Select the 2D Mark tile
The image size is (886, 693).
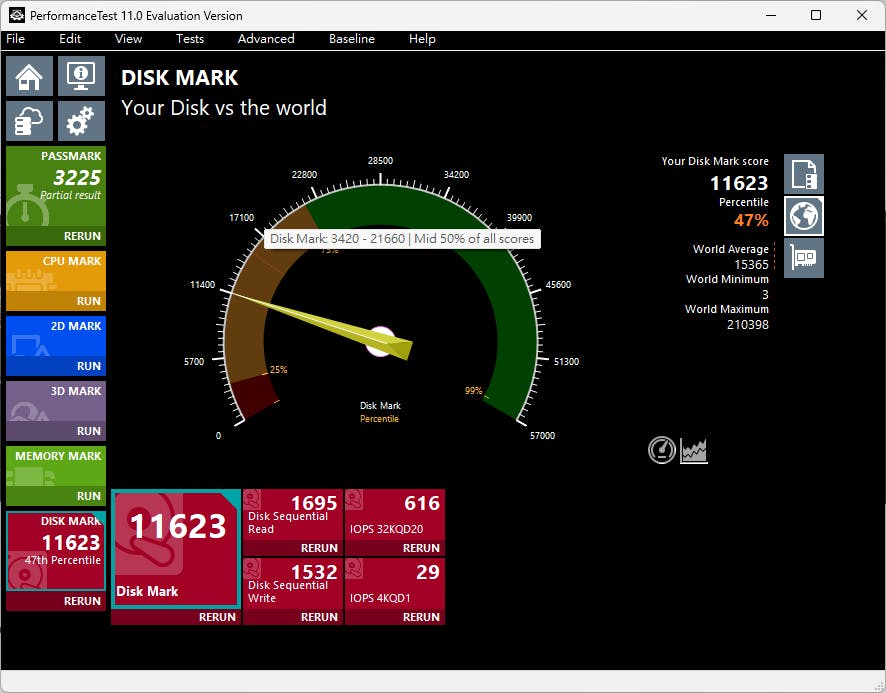pos(56,337)
